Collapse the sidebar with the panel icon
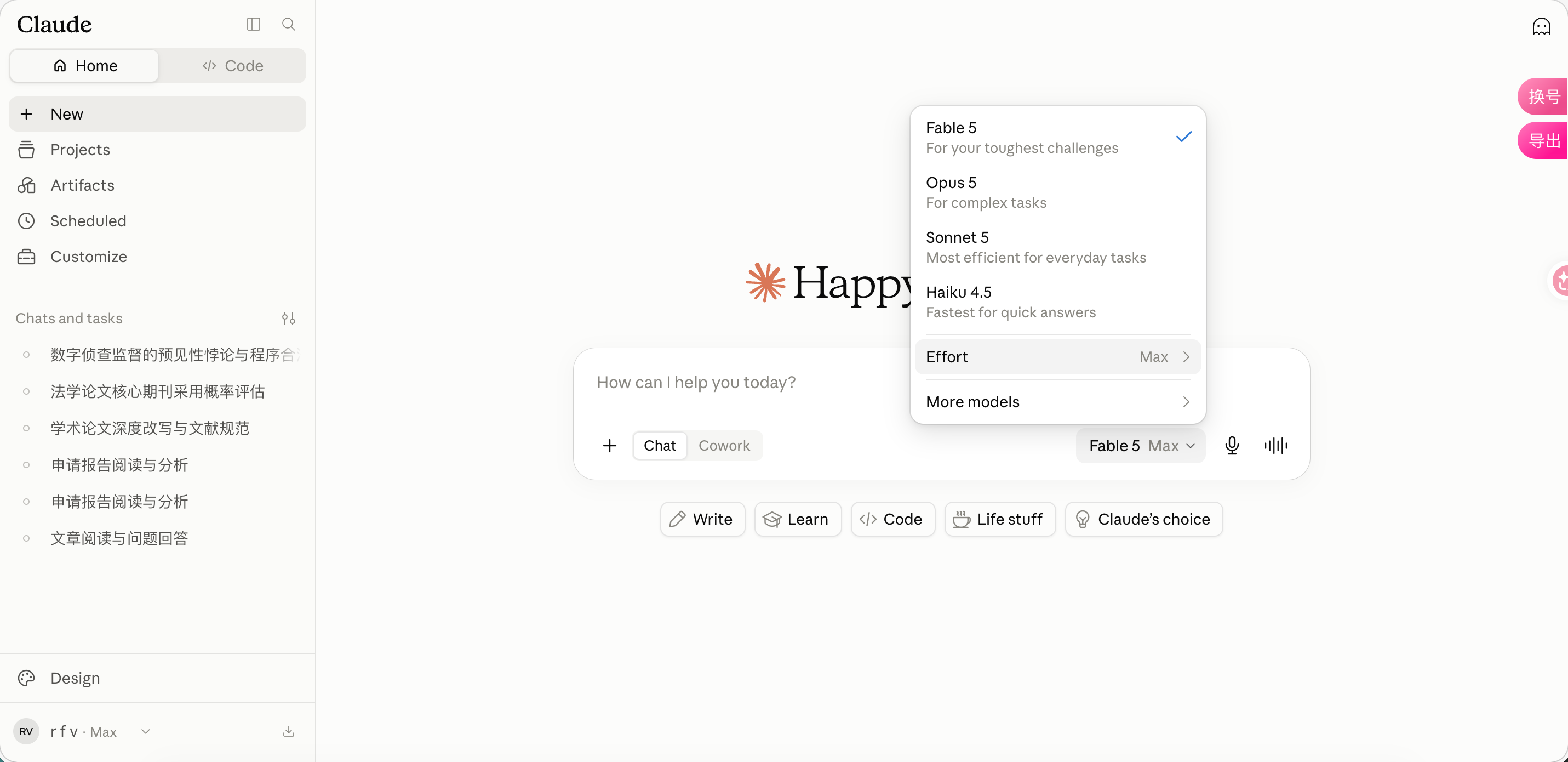 click(253, 24)
